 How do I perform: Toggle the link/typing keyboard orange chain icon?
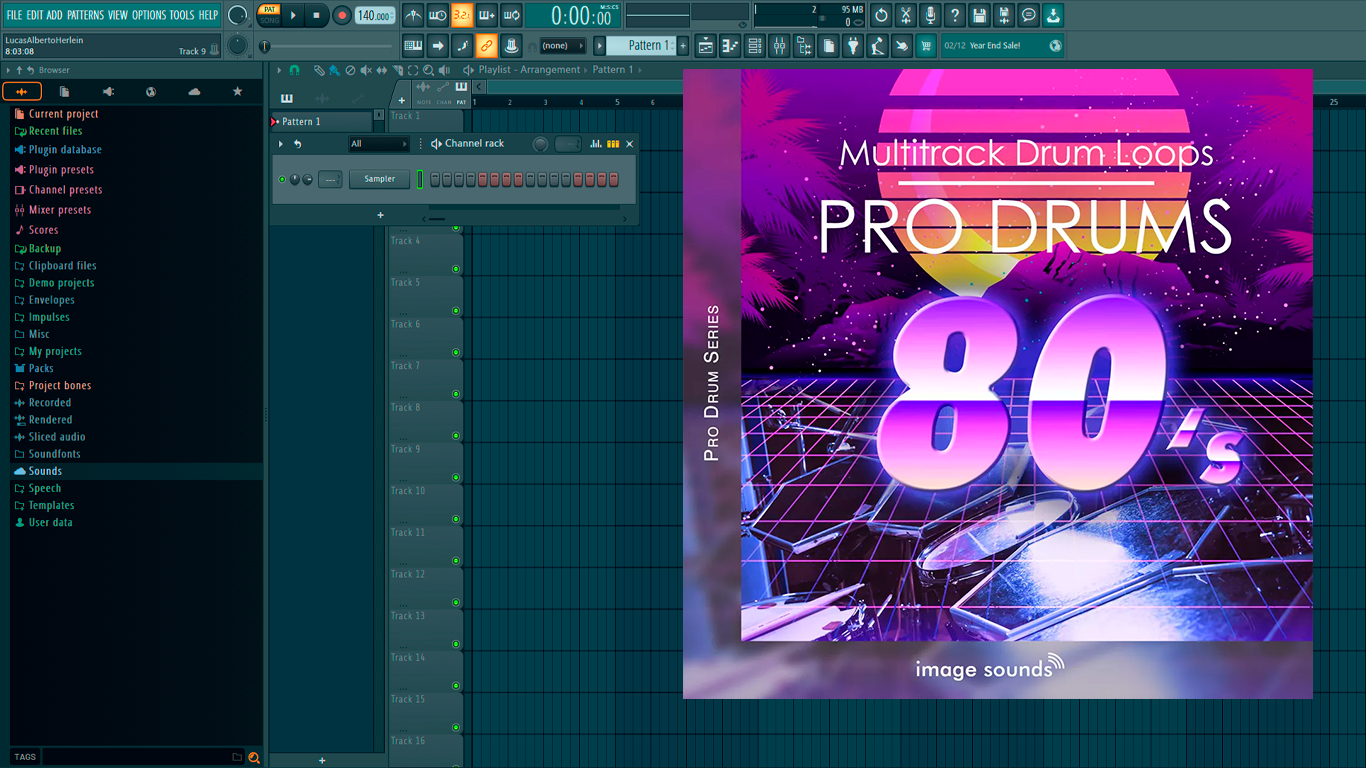tap(486, 46)
